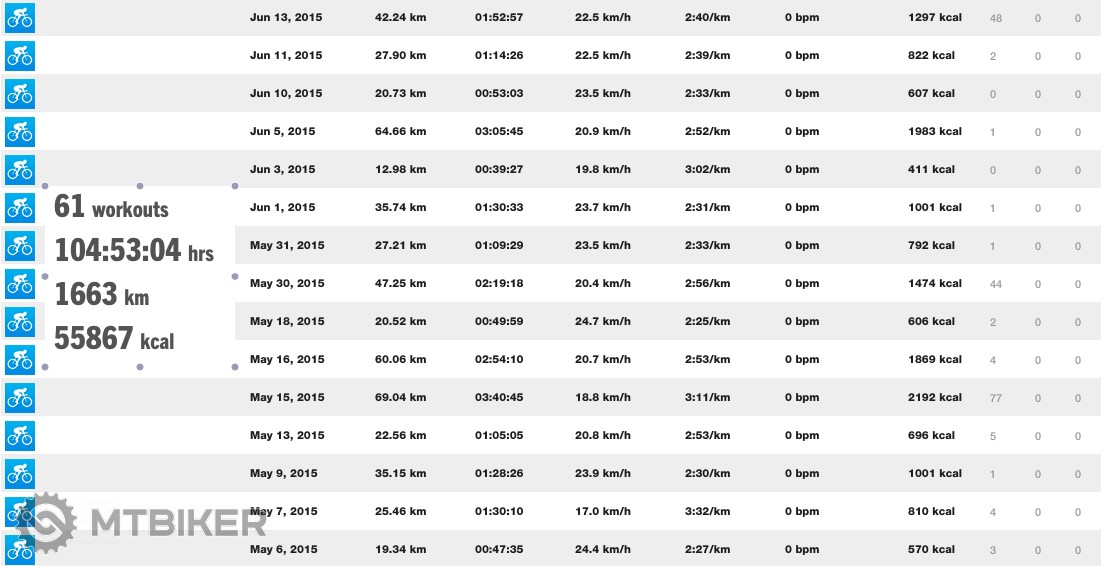Click the 2192 kcal calorie value
Screen dimensions: 1104x566
tap(935, 398)
